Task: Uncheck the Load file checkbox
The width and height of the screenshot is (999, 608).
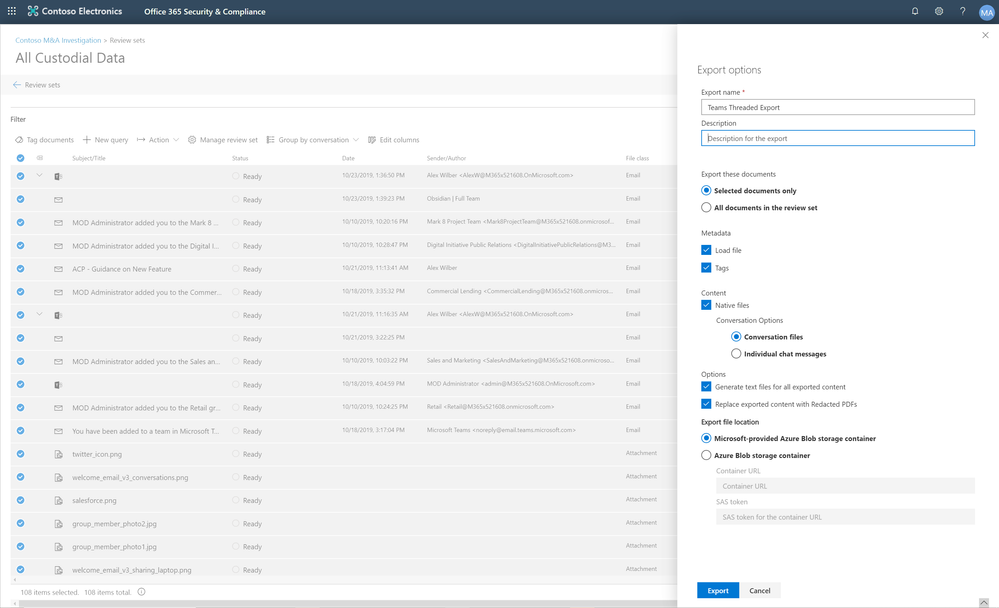Action: pos(706,250)
